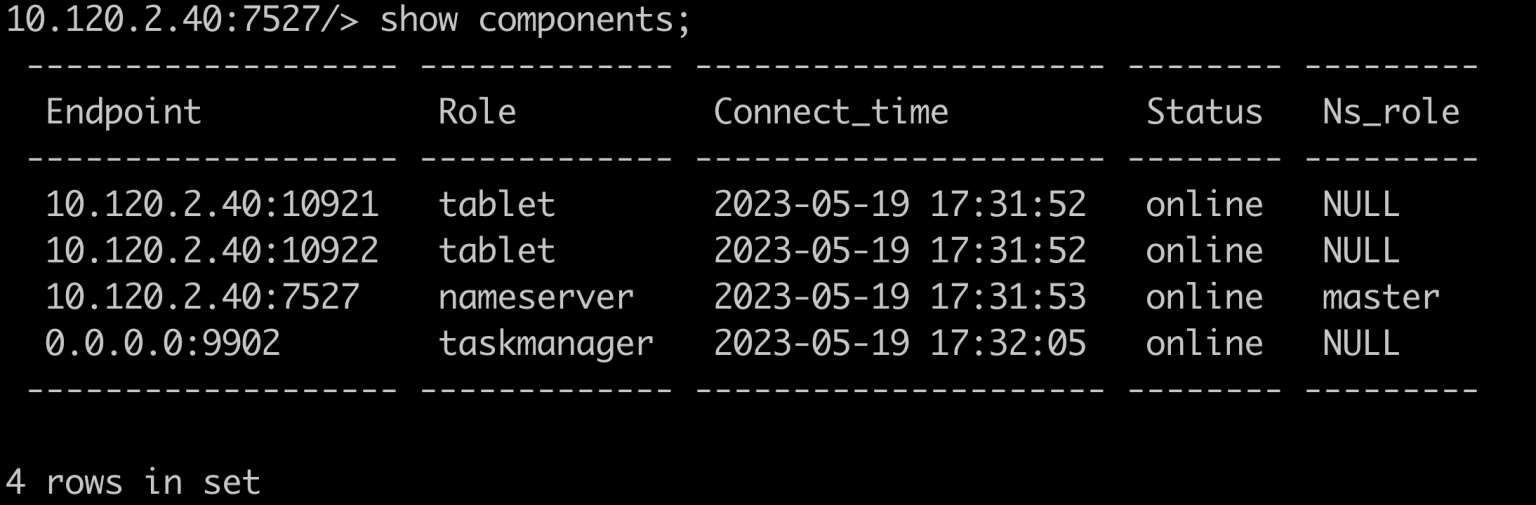Click the nameserver role cell

tap(536, 297)
